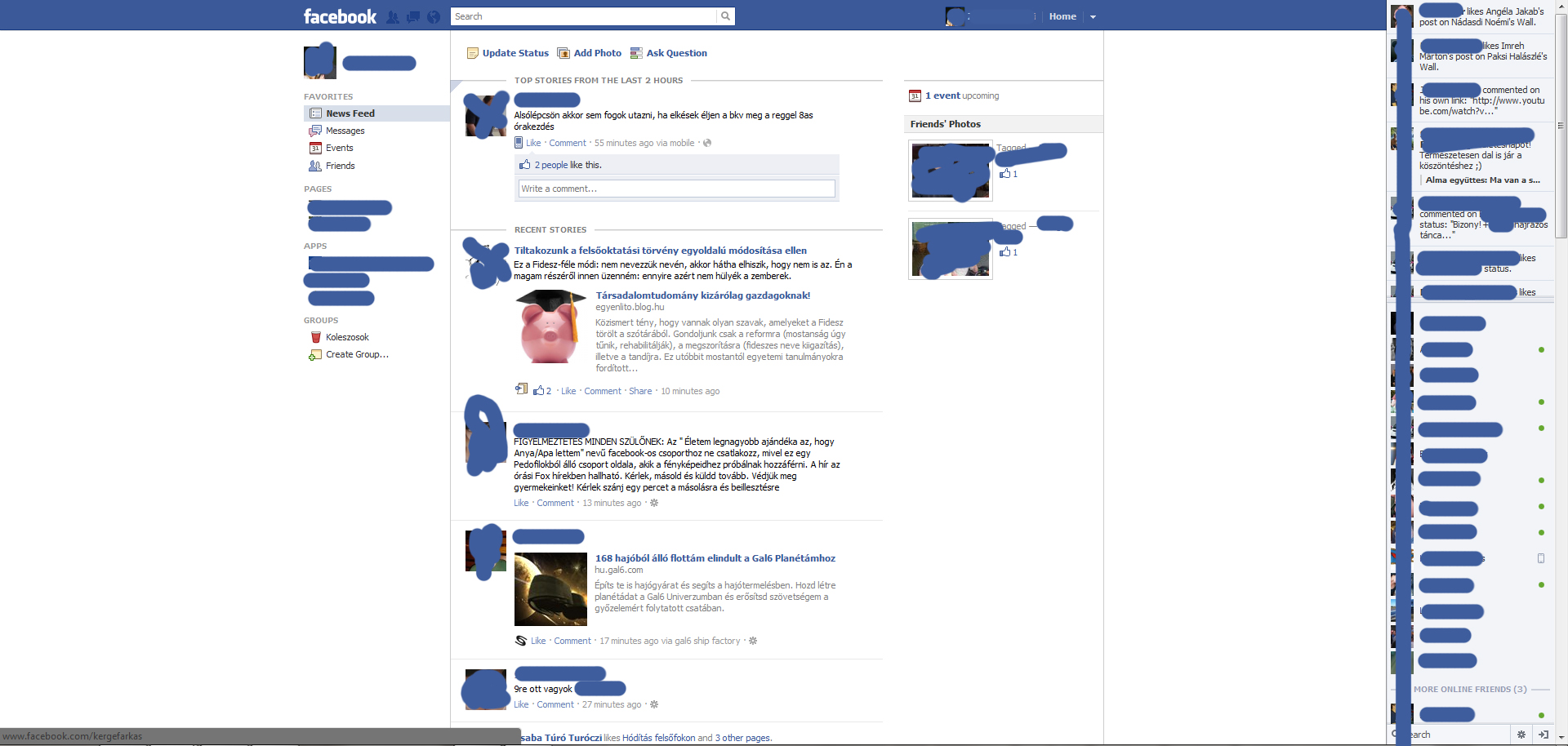Image resolution: width=1568 pixels, height=746 pixels.
Task: Open the account dropdown arrow beside Home
Action: click(1093, 17)
